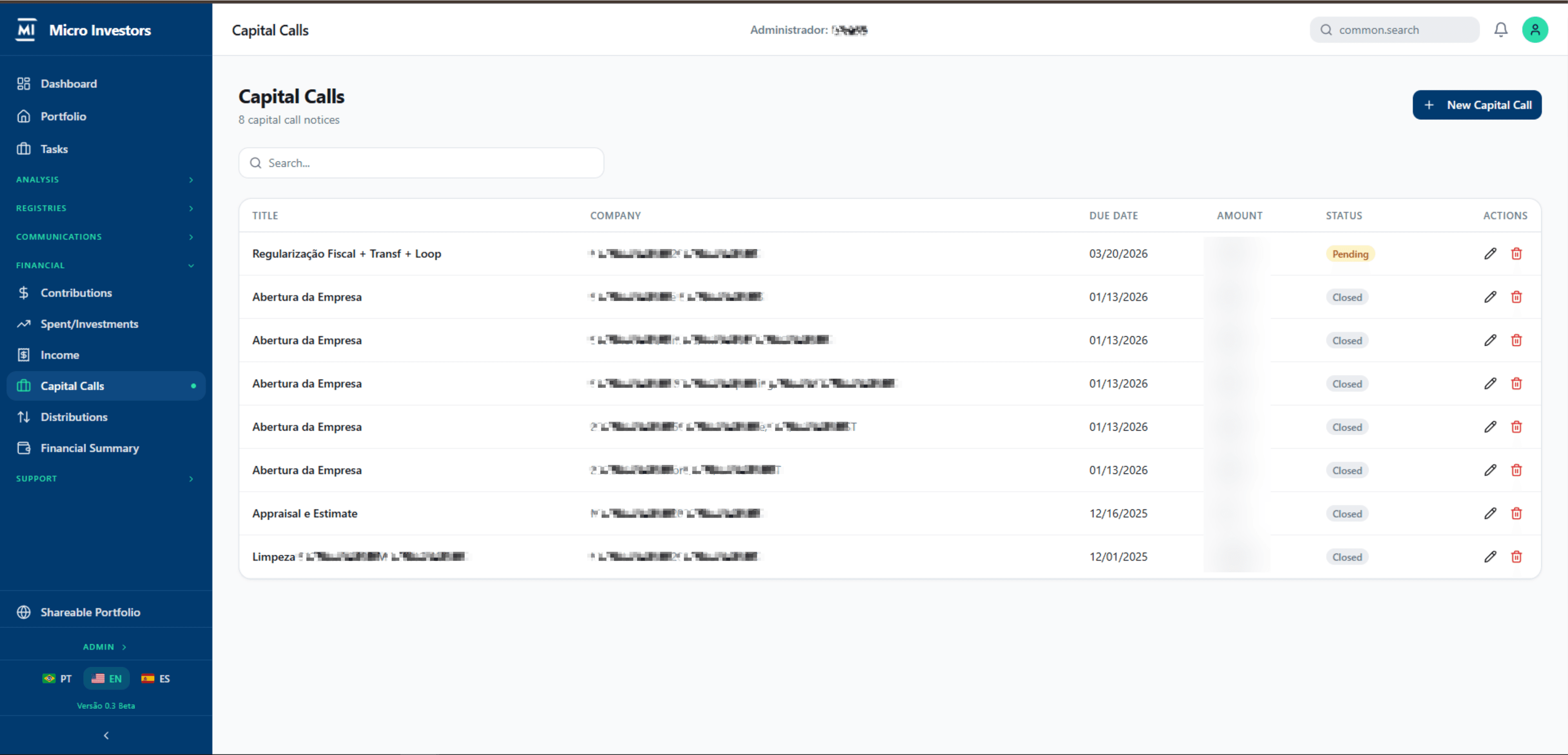Click 'Appraisal e Estimate' title text
Image resolution: width=1568 pixels, height=755 pixels.
click(305, 513)
